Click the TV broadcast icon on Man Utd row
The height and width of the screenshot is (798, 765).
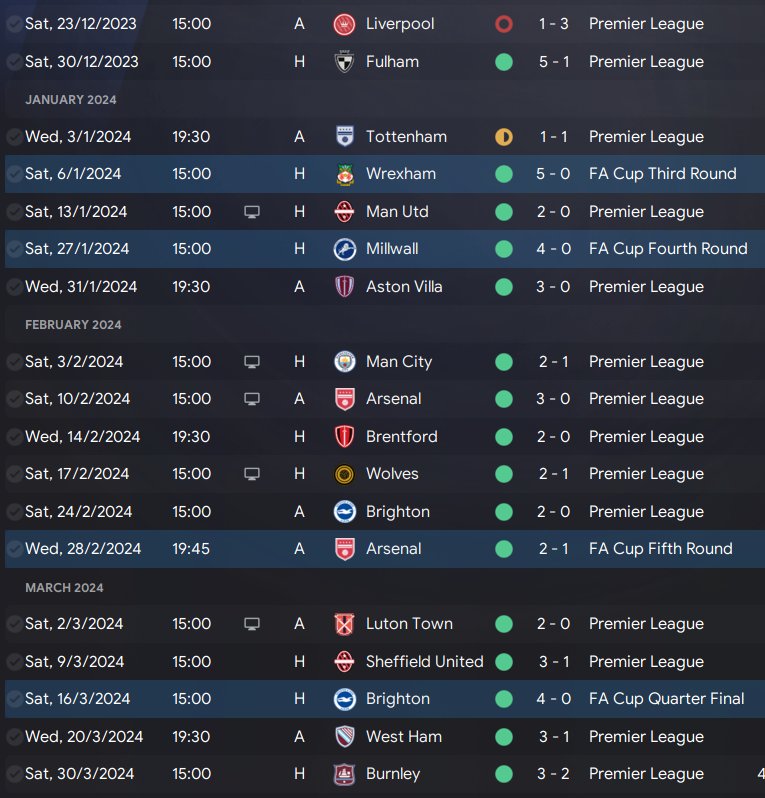(252, 212)
